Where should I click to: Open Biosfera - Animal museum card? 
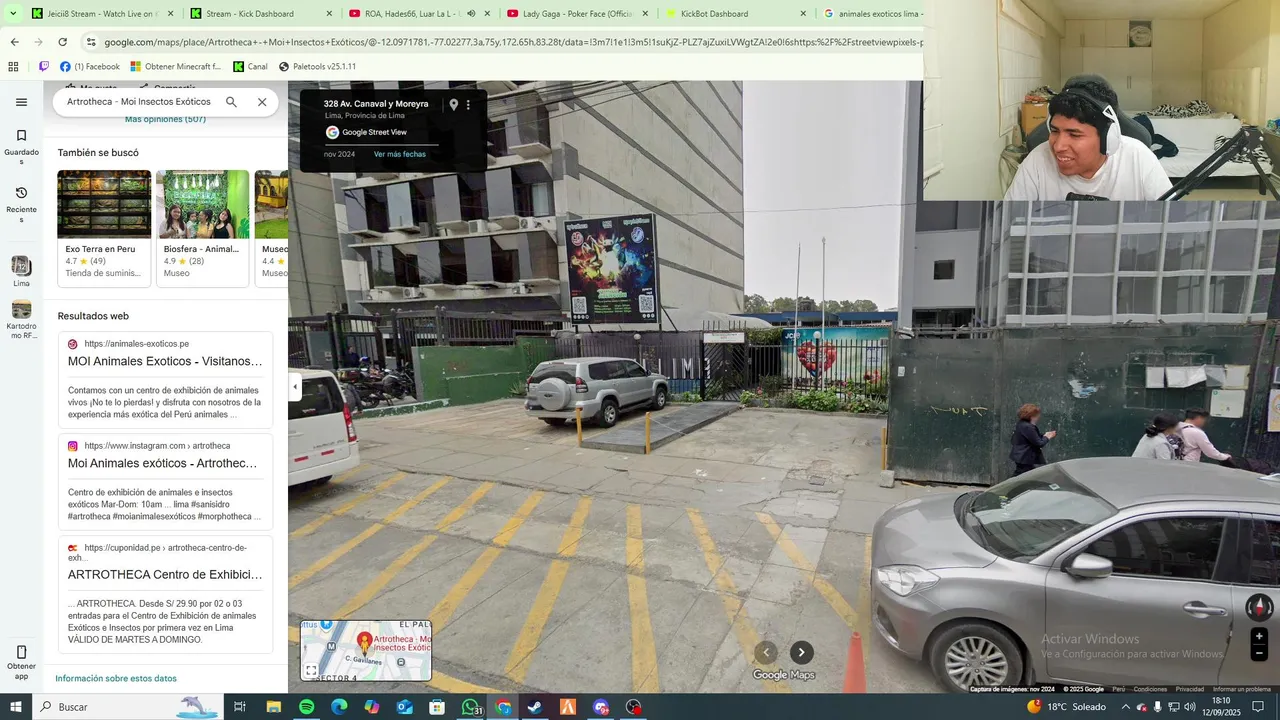[x=203, y=228]
